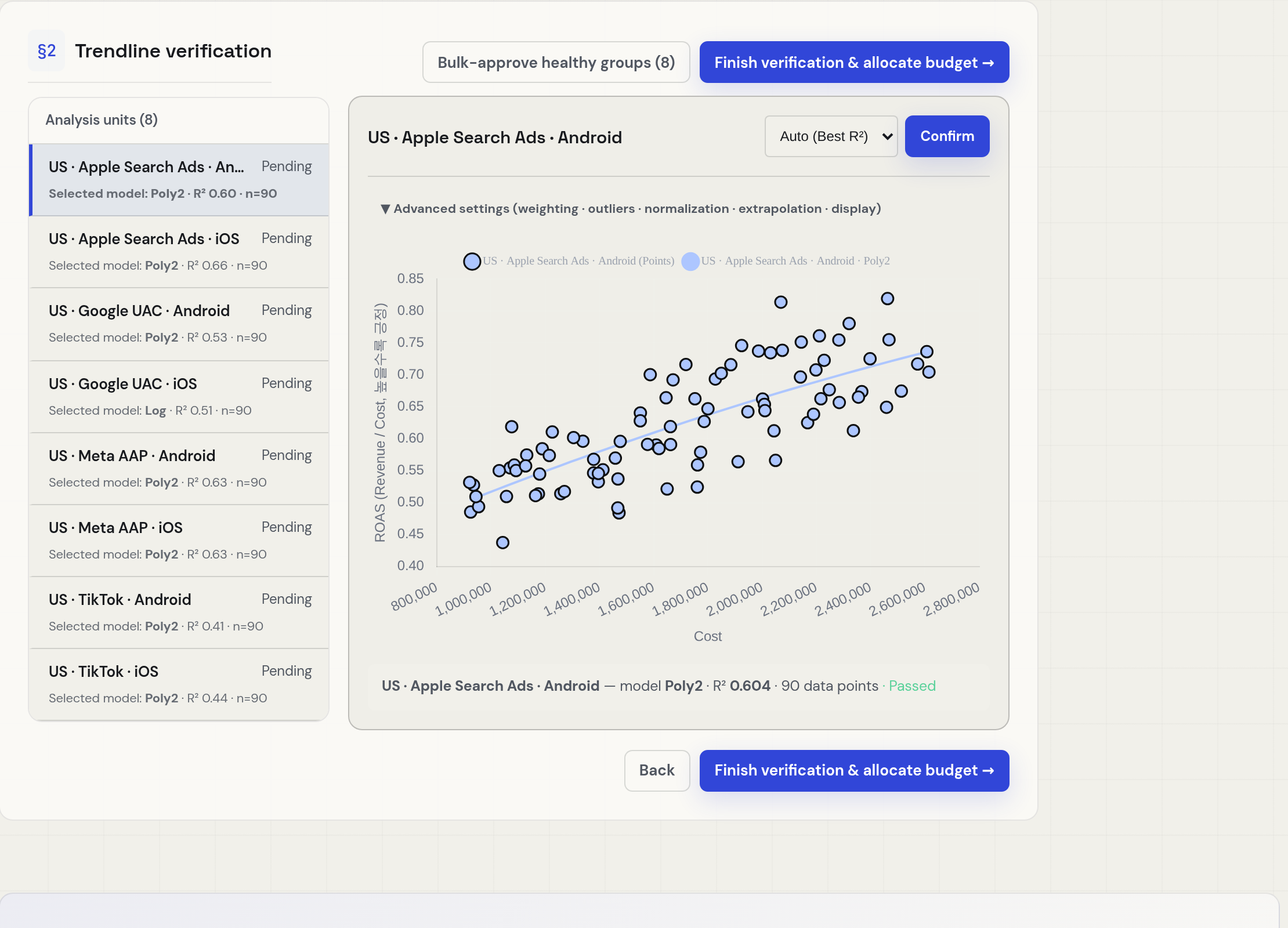The width and height of the screenshot is (1288, 928).
Task: Click Pending status on Google UAC · iOS row
Action: click(287, 383)
